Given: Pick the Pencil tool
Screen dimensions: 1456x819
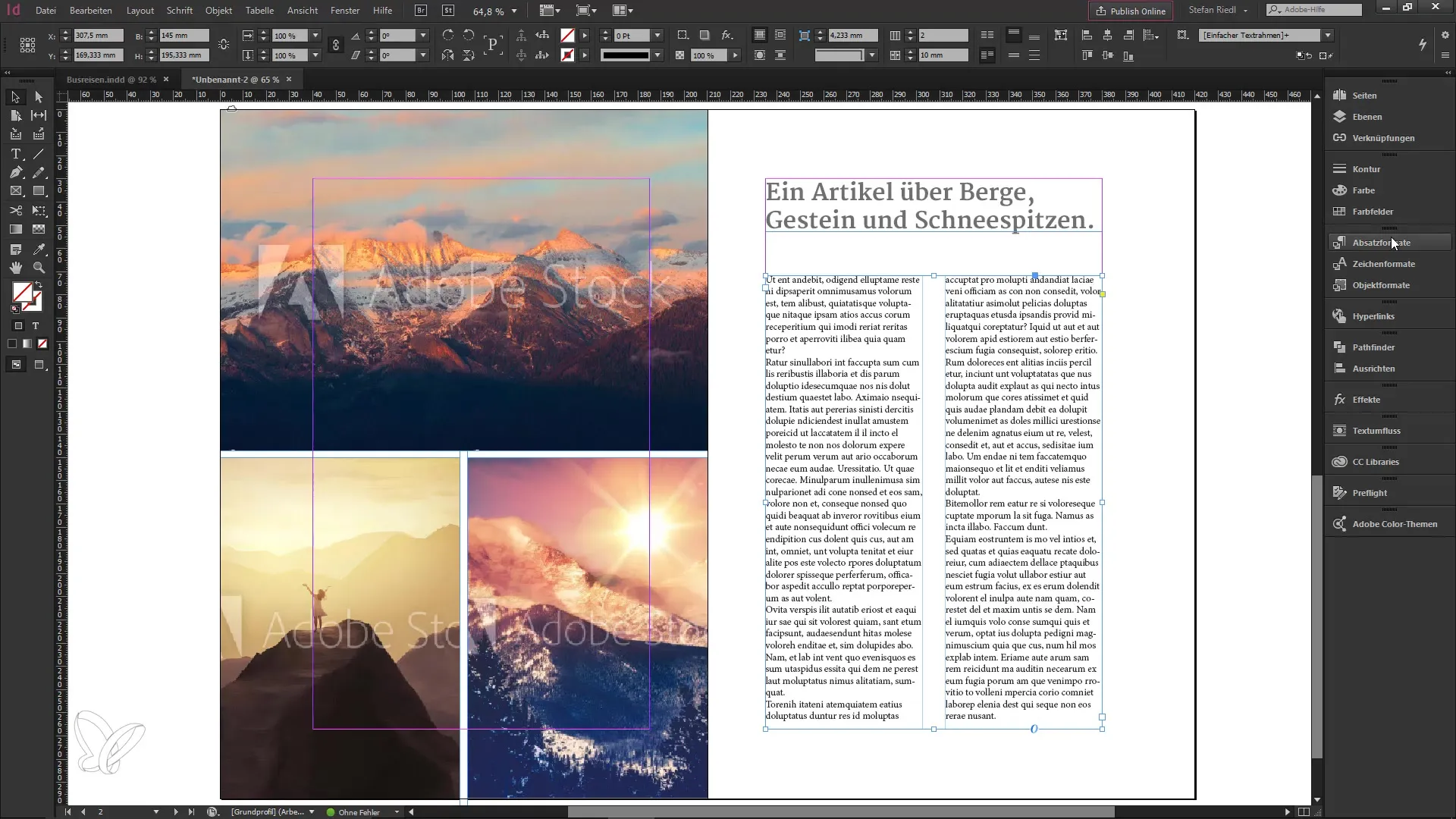Looking at the screenshot, I should tap(39, 172).
